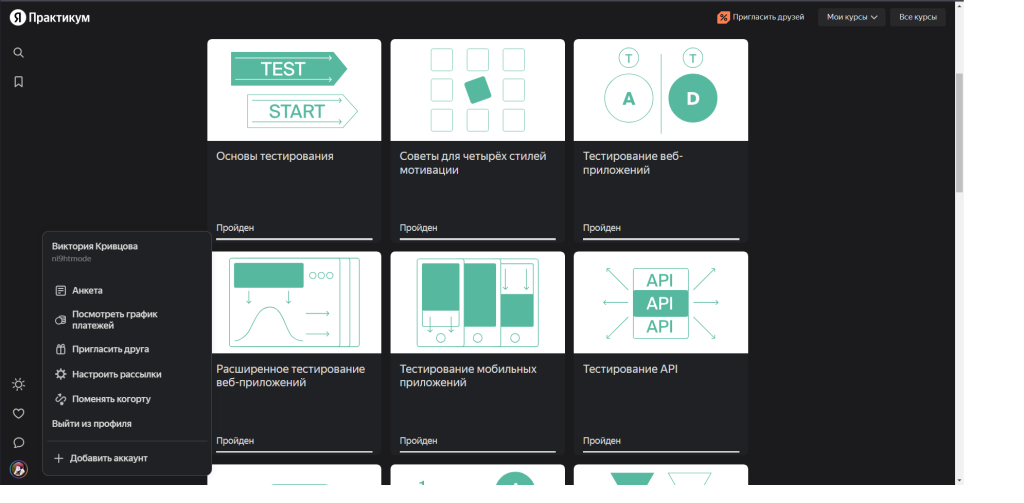Open the Расширенное тестирование веб-приложений thumbnail
The width and height of the screenshot is (1024, 503).
(295, 303)
